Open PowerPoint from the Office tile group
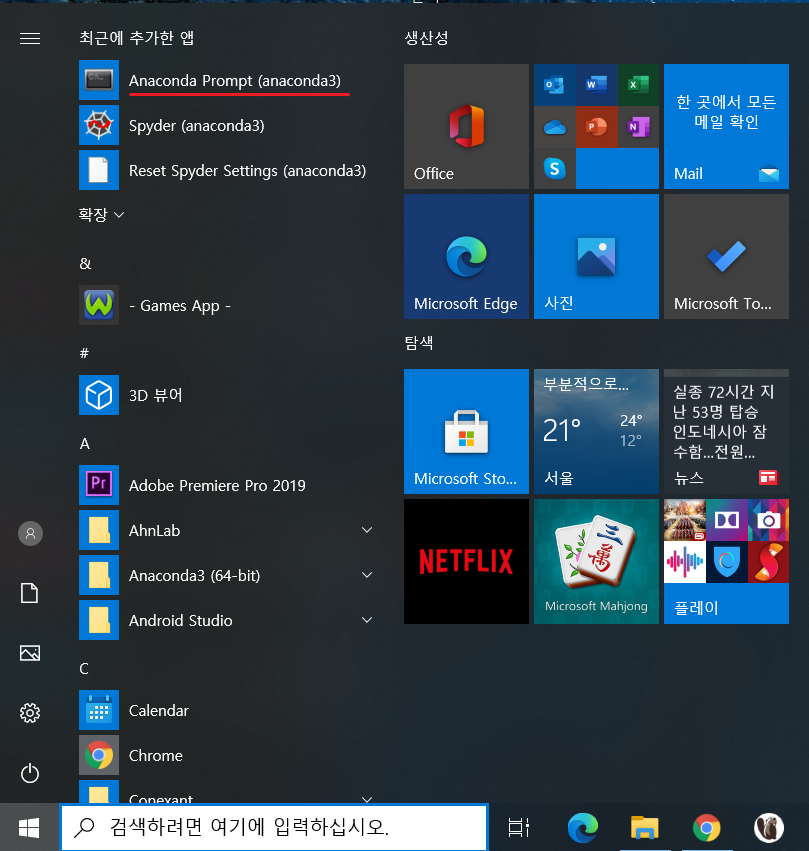The width and height of the screenshot is (809, 851). click(596, 126)
